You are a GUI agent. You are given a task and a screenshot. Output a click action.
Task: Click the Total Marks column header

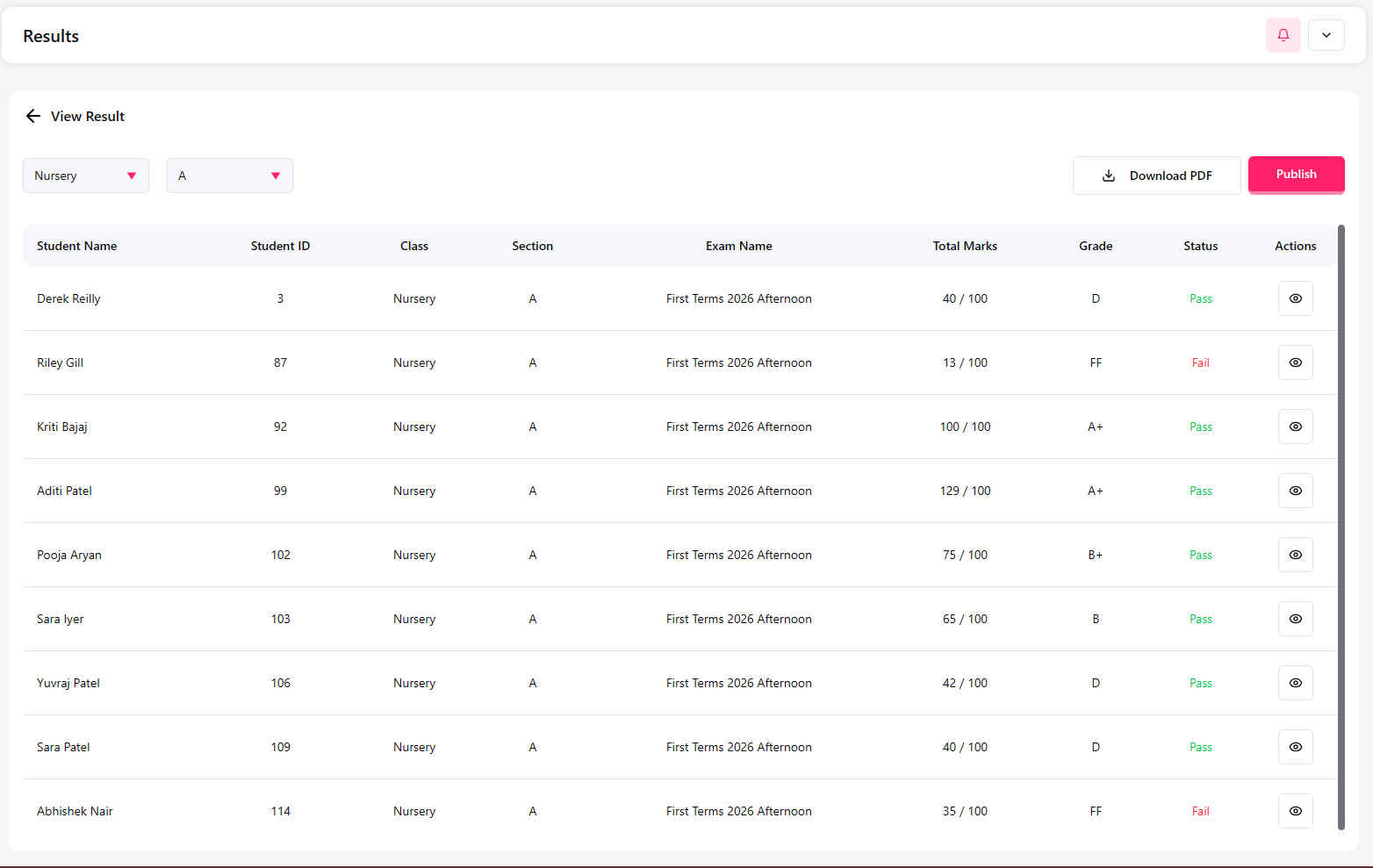(965, 246)
